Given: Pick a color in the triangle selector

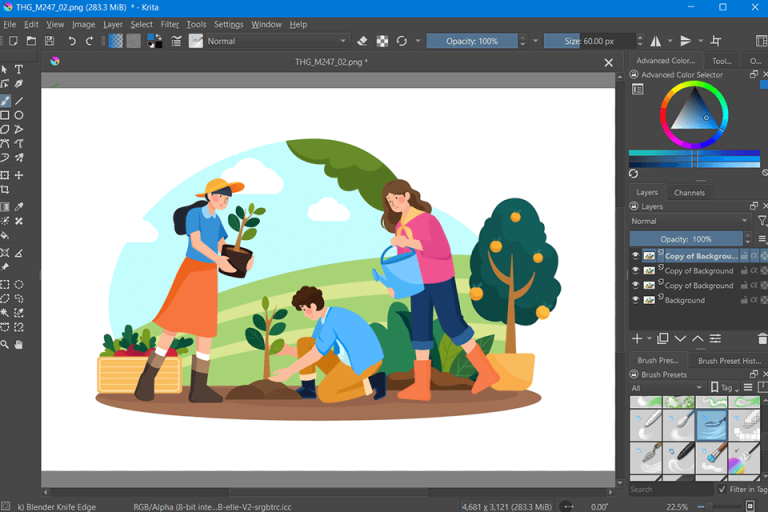Looking at the screenshot, I should 694,111.
